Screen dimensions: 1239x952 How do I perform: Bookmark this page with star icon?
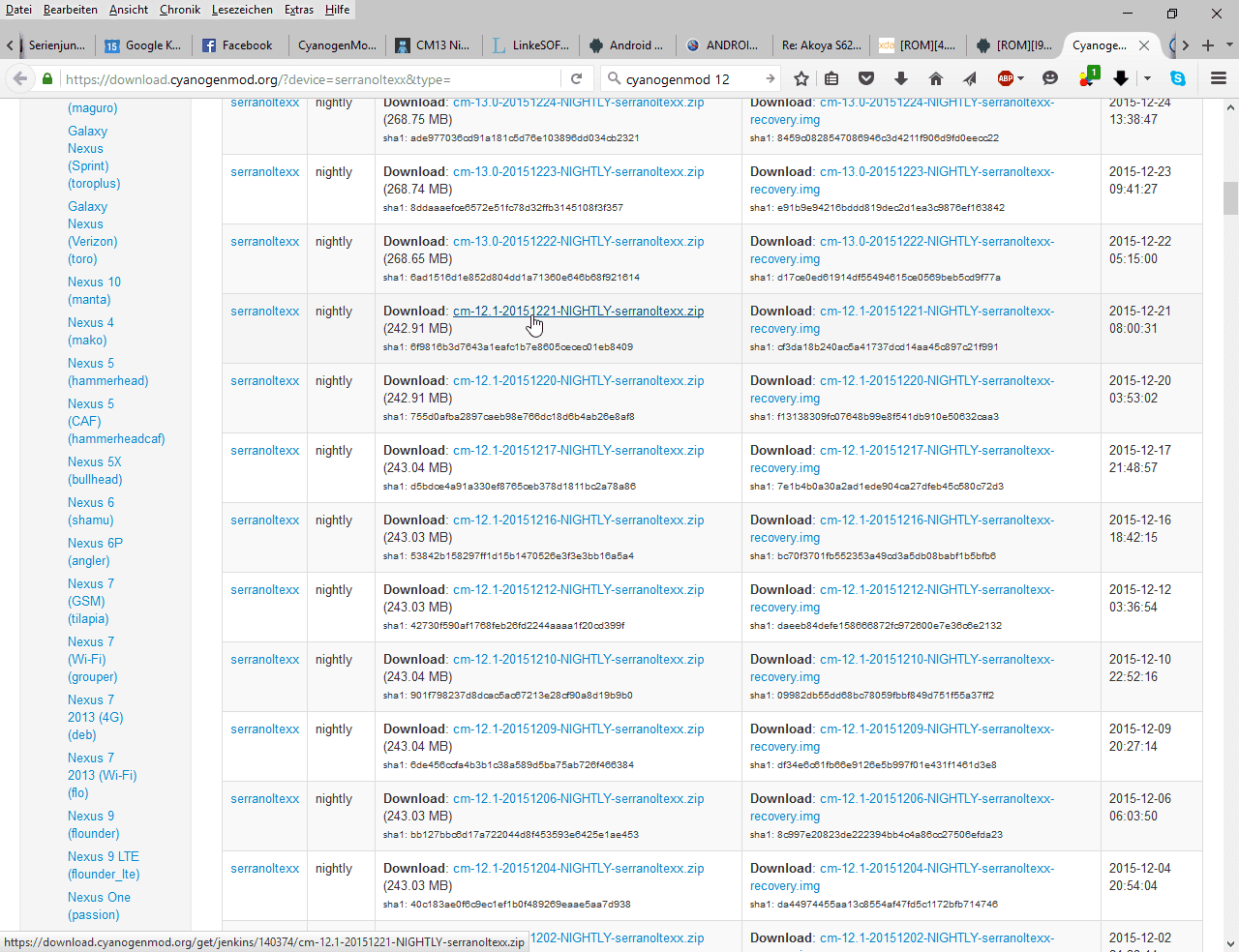[x=801, y=78]
